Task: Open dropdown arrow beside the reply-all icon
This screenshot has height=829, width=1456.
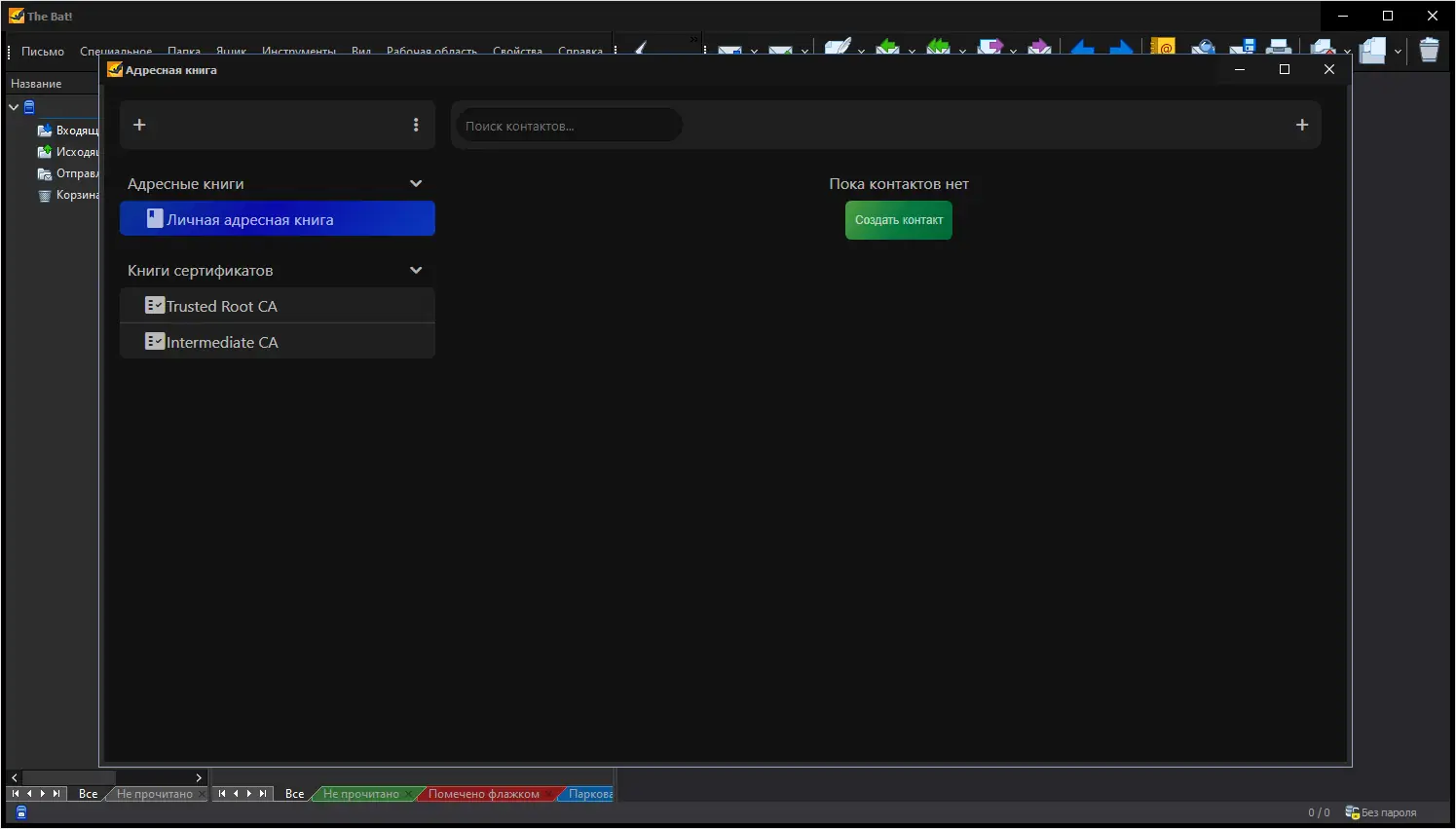Action: [962, 50]
